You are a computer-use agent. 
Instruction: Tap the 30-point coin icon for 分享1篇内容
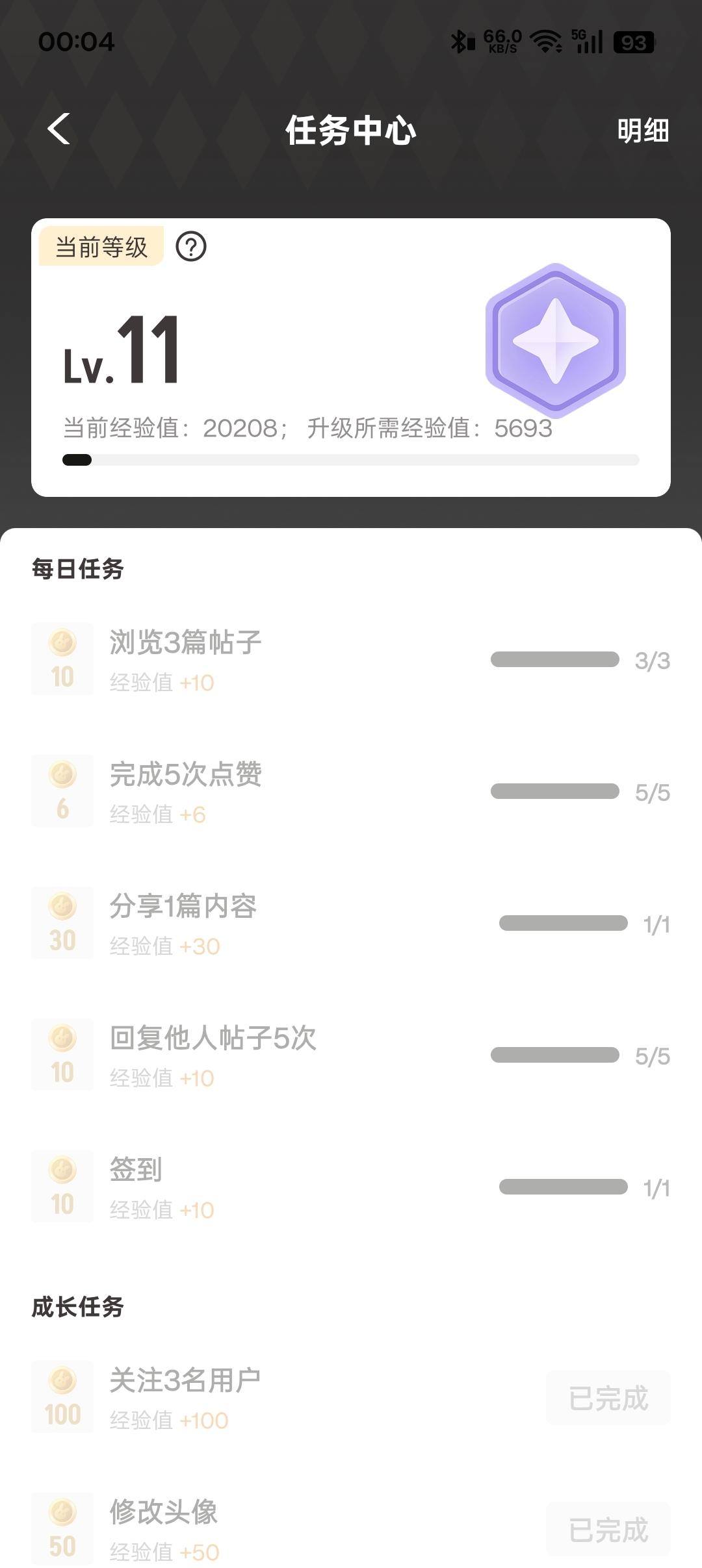pyautogui.click(x=62, y=922)
